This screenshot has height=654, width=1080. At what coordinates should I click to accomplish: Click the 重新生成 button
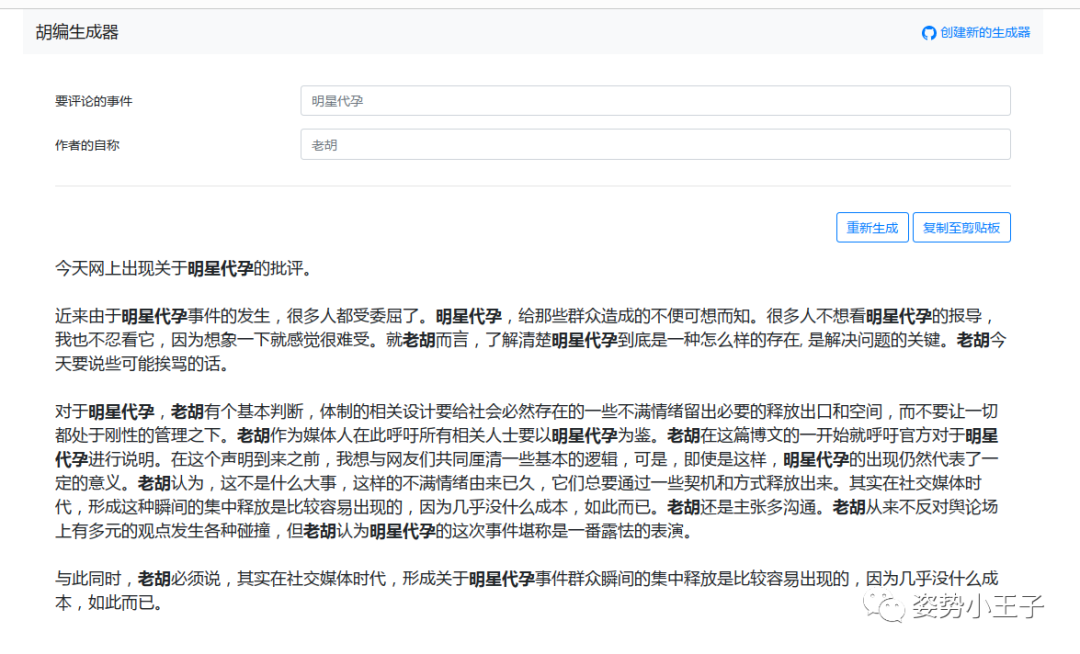coord(872,227)
